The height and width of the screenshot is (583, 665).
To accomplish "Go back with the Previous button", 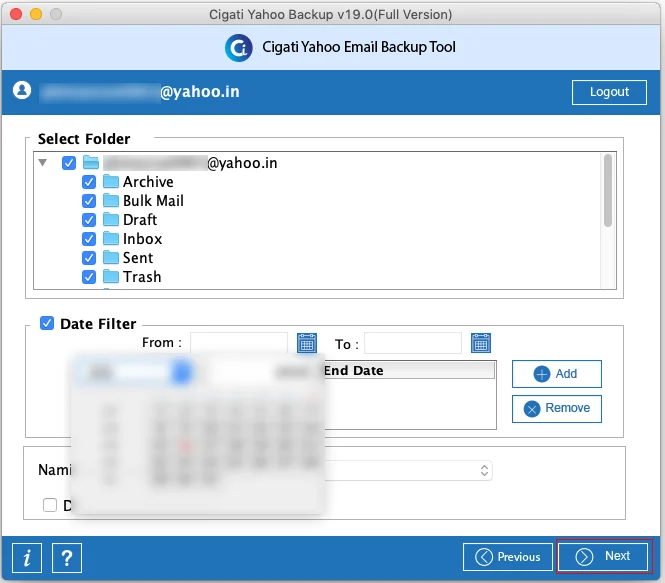I will 508,557.
